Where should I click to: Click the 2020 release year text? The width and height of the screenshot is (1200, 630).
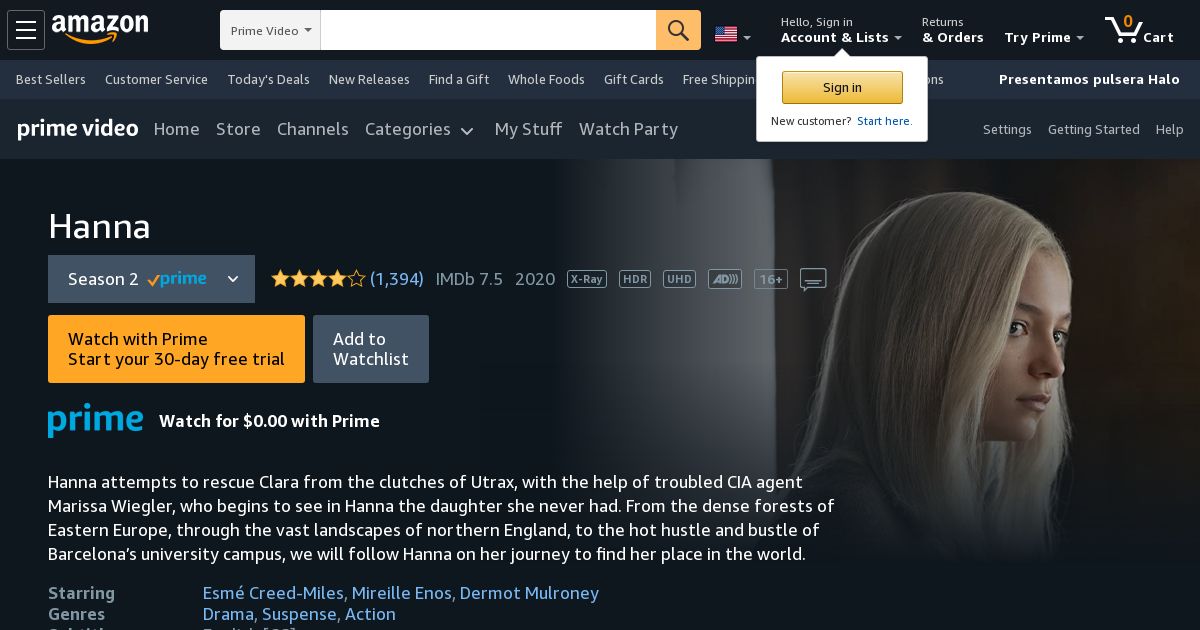coord(535,279)
